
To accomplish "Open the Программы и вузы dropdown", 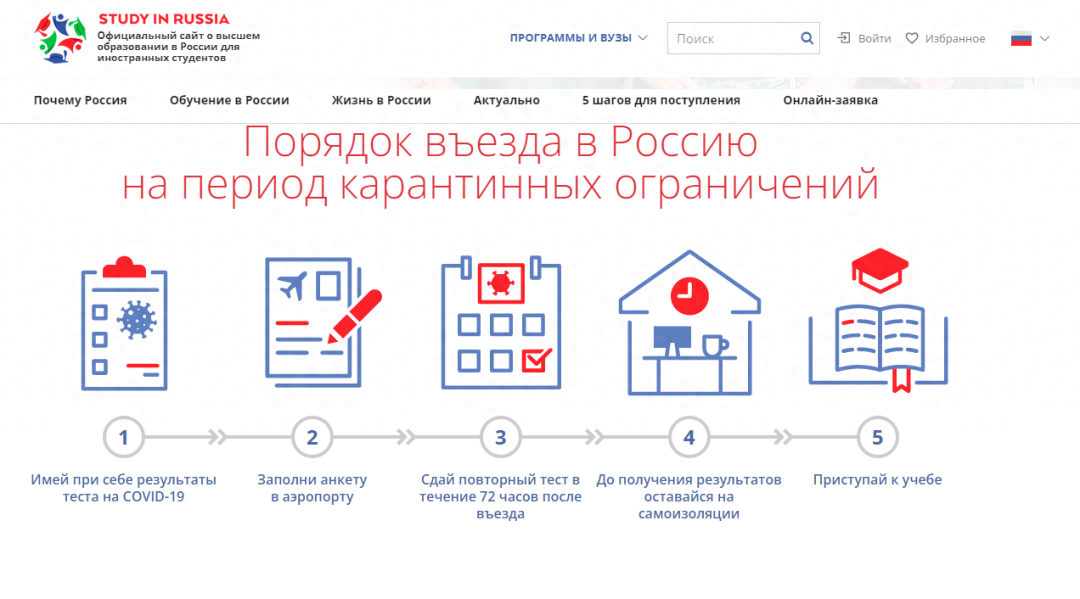I will coord(578,38).
